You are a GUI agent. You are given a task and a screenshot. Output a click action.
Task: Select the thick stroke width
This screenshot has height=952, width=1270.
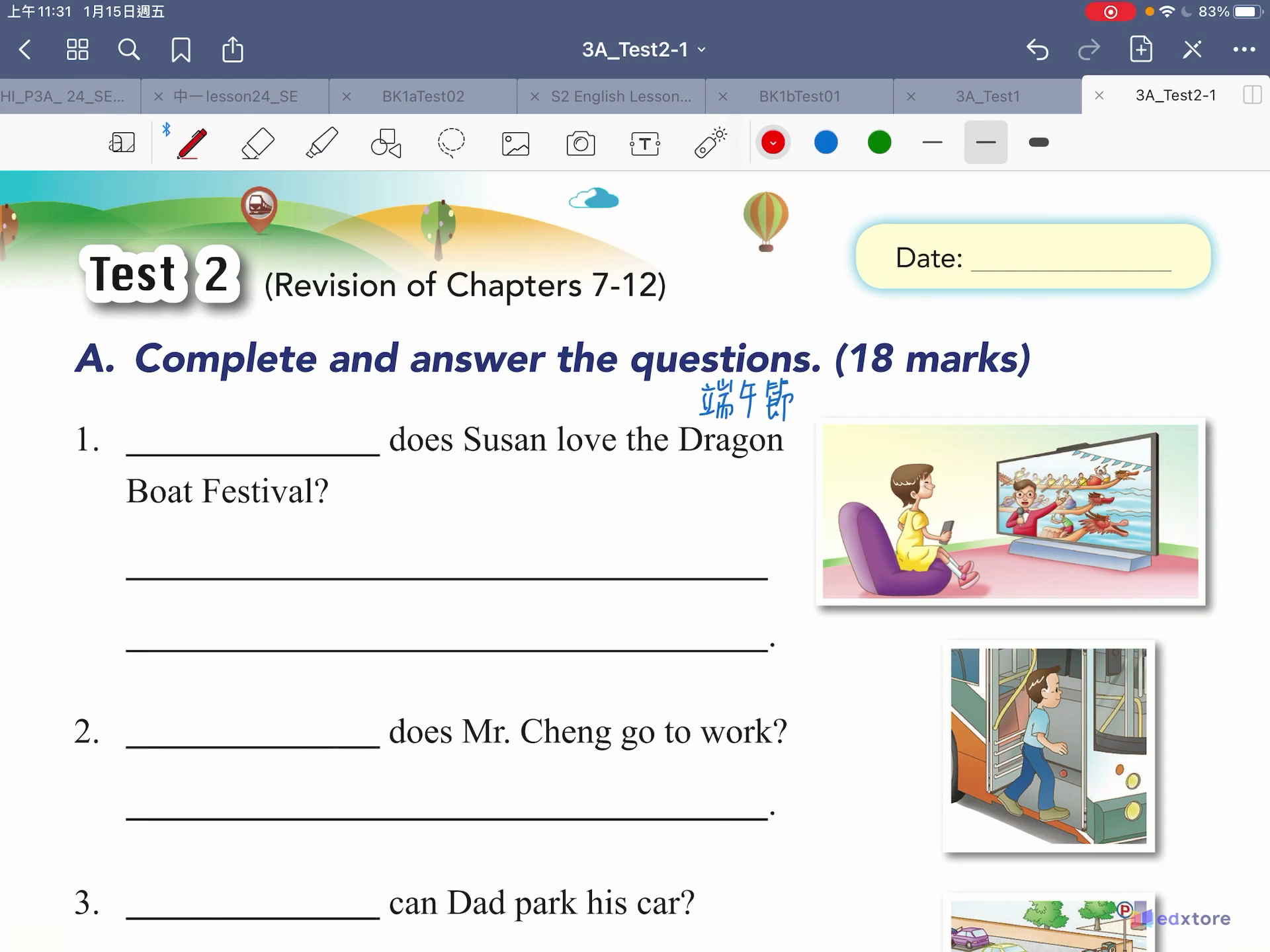1039,142
